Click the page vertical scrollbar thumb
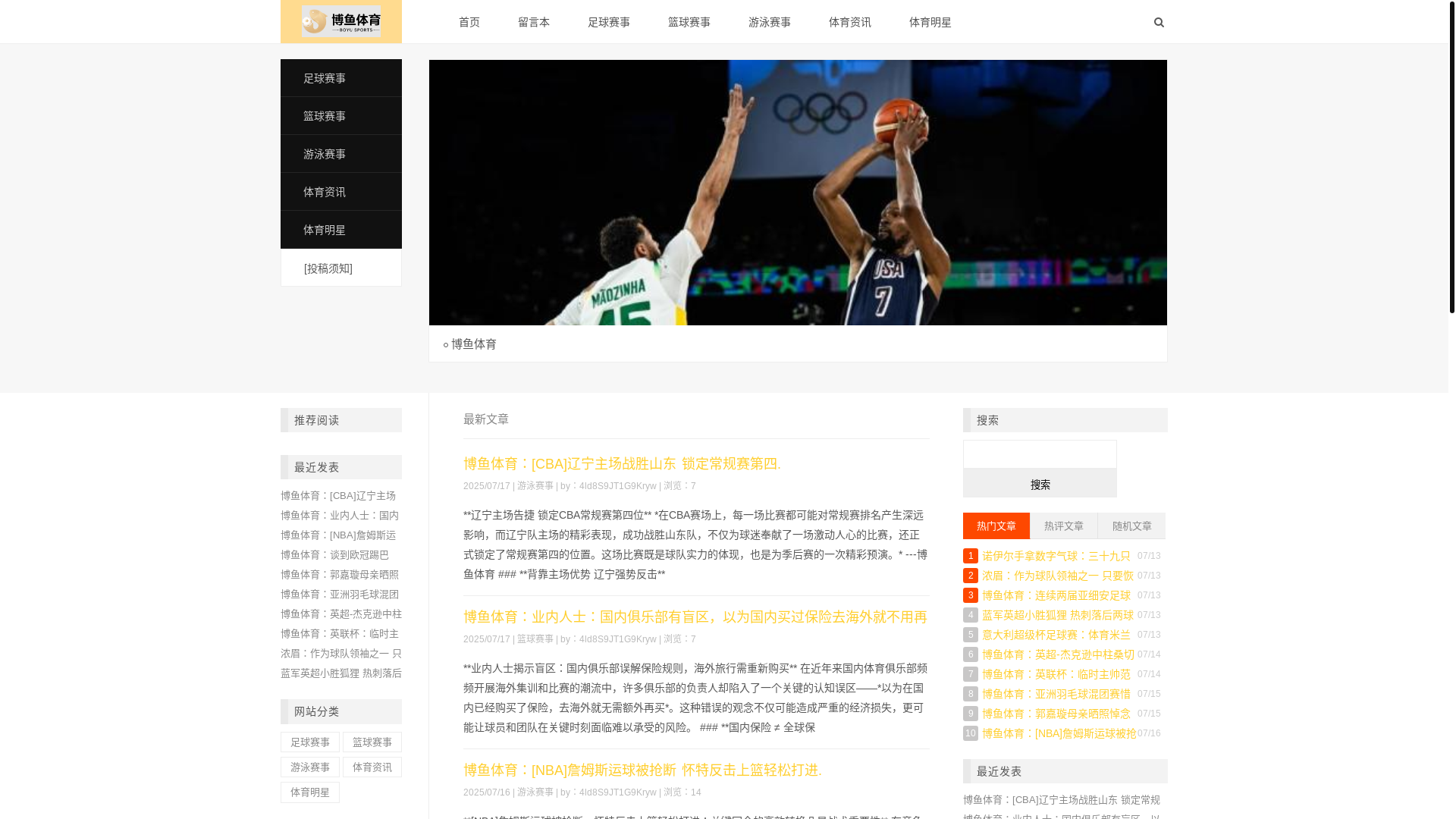 (x=1451, y=156)
